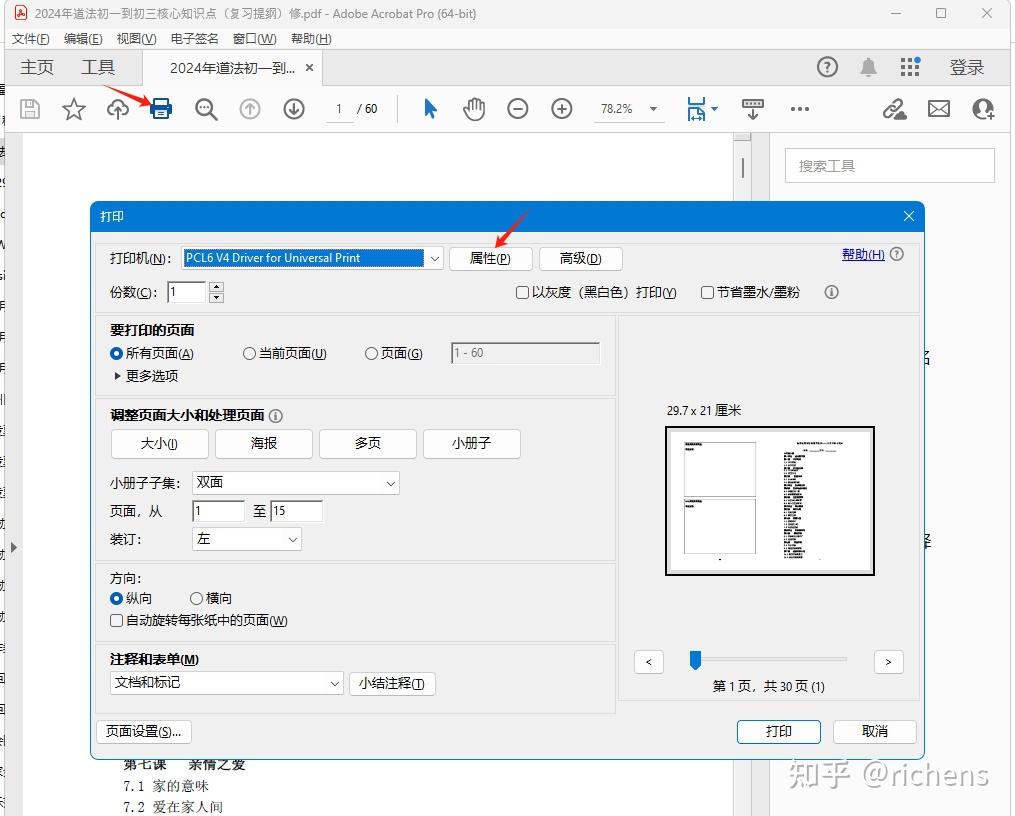Click the find text magnifier icon
Image resolution: width=1015 pixels, height=816 pixels.
pos(206,109)
